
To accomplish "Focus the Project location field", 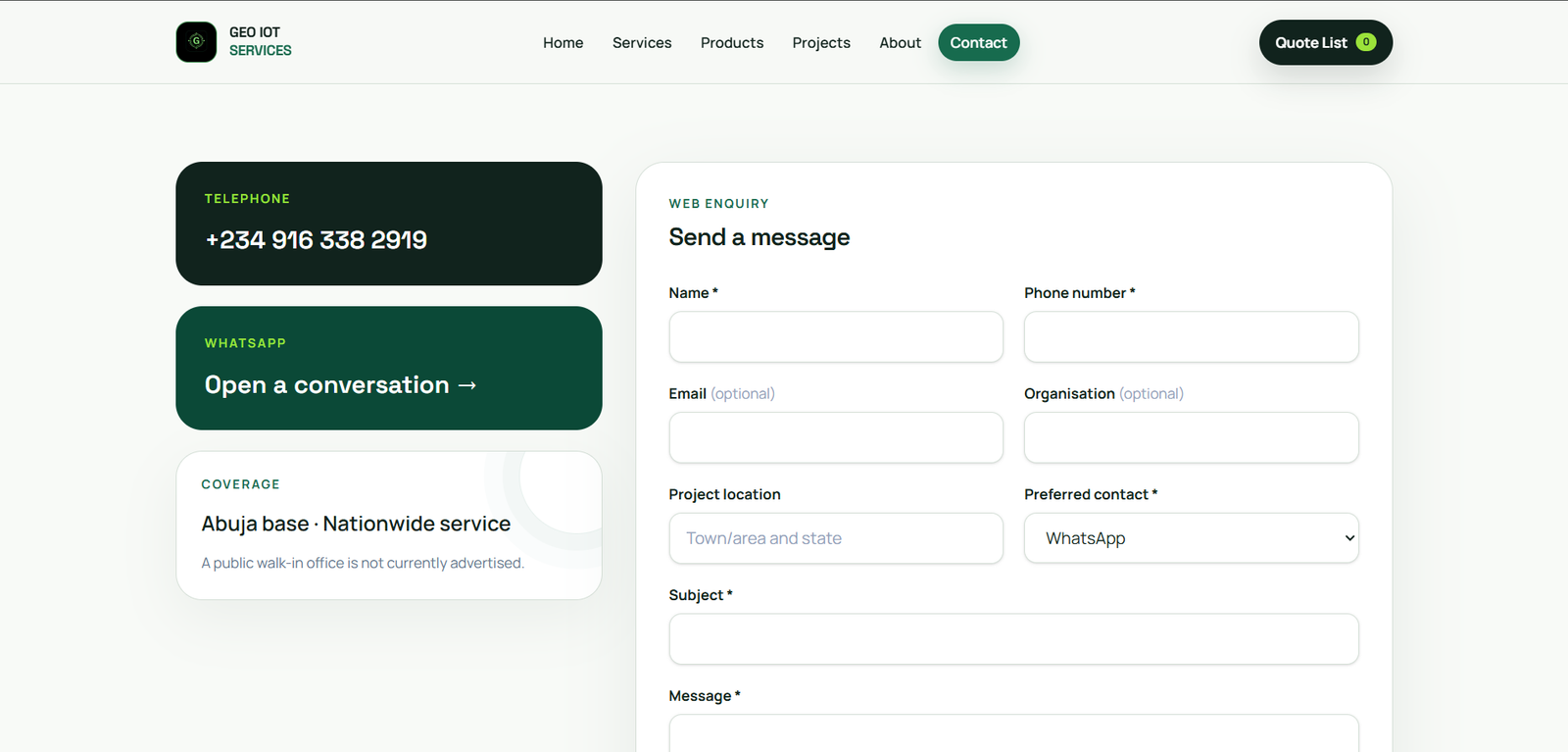I will (836, 538).
